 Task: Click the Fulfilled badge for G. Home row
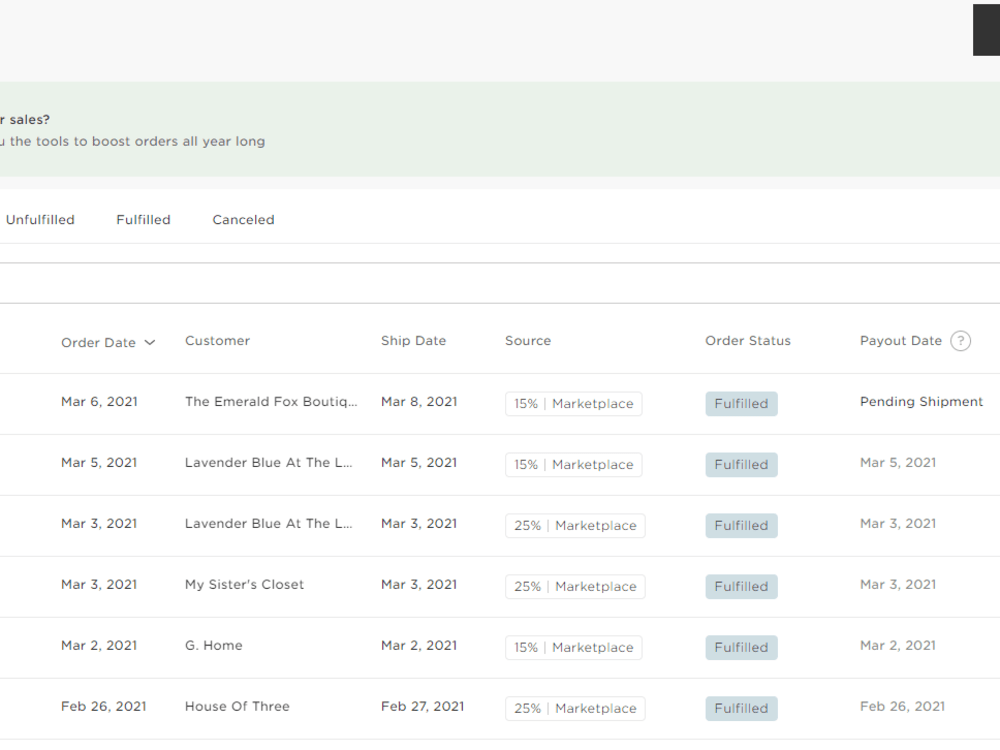741,647
